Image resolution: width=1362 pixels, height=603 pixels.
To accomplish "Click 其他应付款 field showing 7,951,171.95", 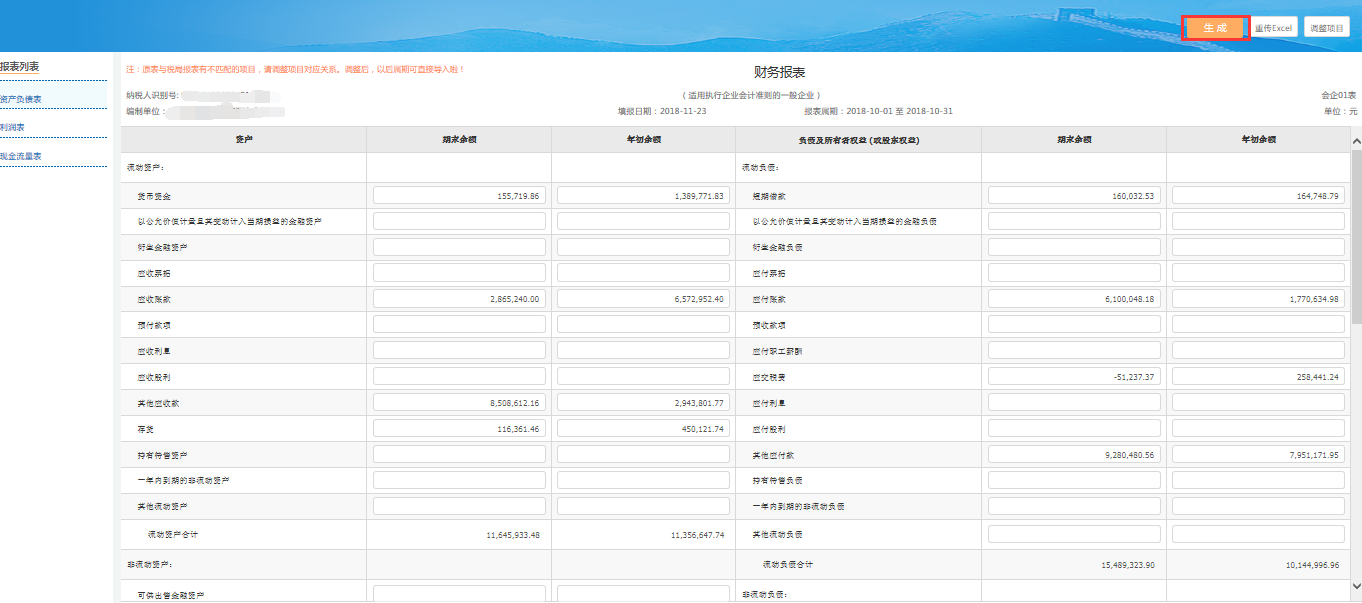I will click(1258, 455).
